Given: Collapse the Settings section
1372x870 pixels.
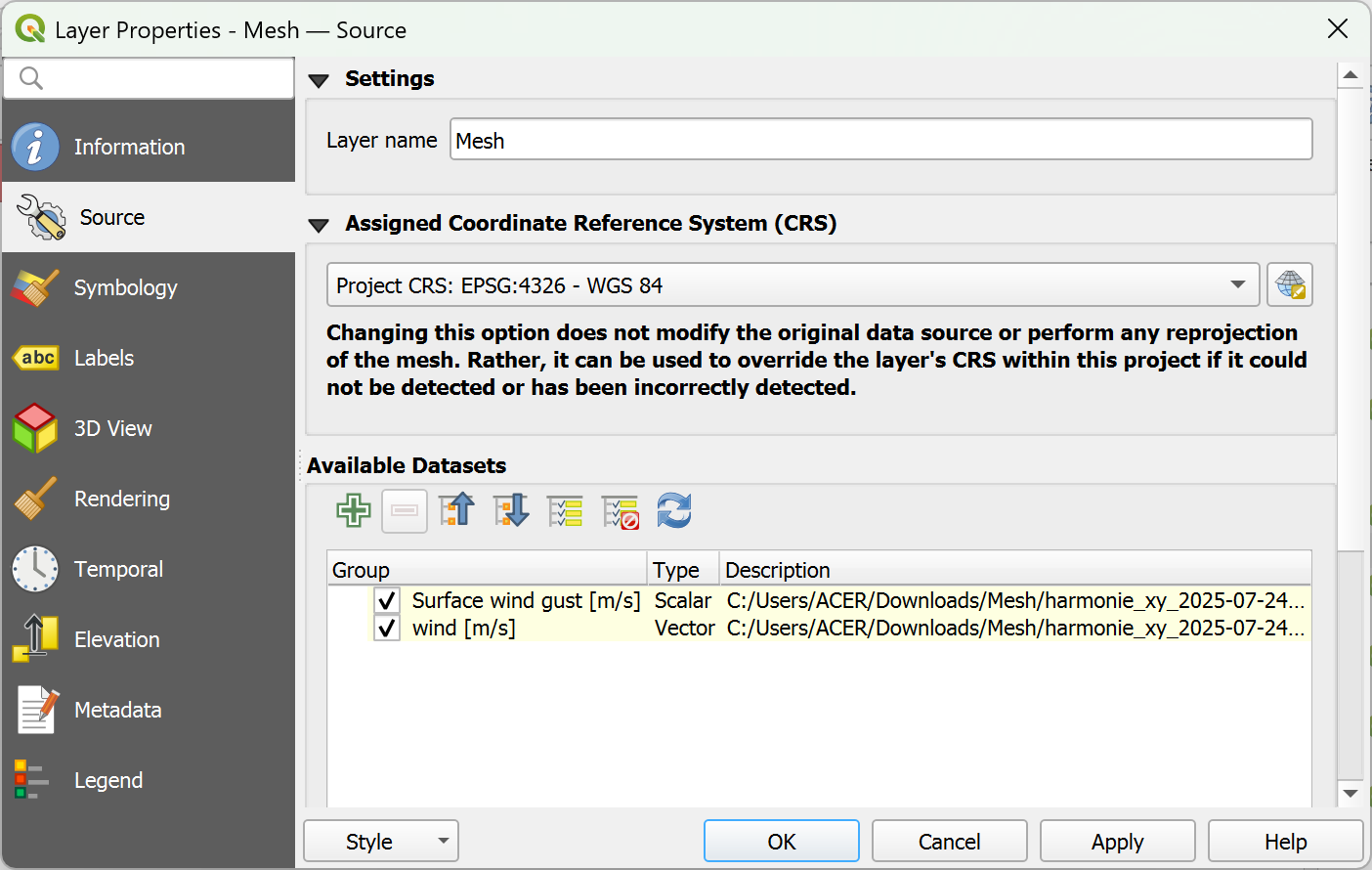Looking at the screenshot, I should pyautogui.click(x=319, y=80).
